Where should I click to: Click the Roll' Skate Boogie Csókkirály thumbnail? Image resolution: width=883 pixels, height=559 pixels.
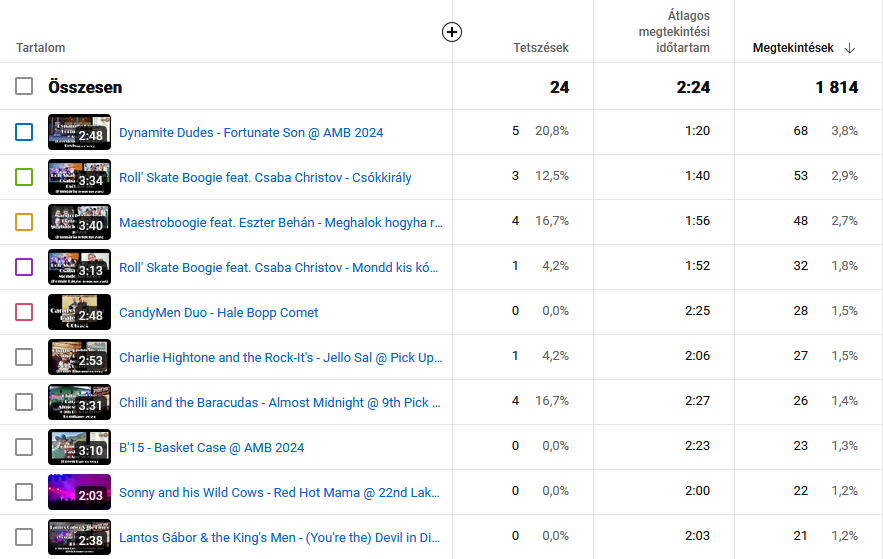(x=79, y=177)
